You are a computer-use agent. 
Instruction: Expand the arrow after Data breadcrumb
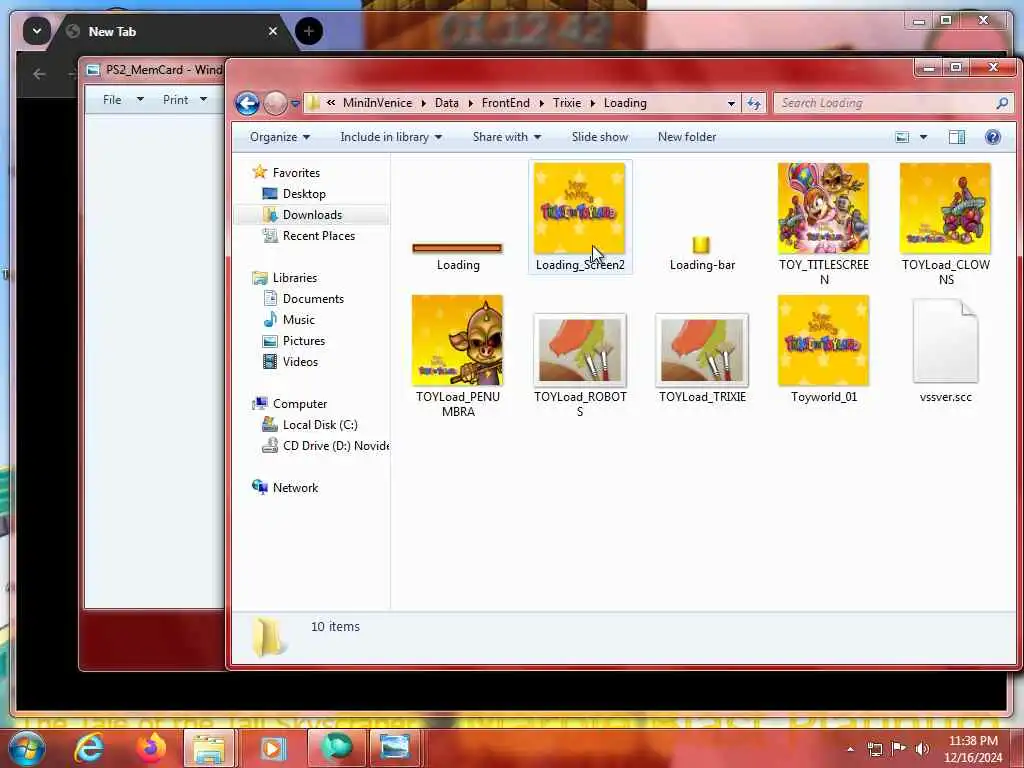[x=471, y=103]
